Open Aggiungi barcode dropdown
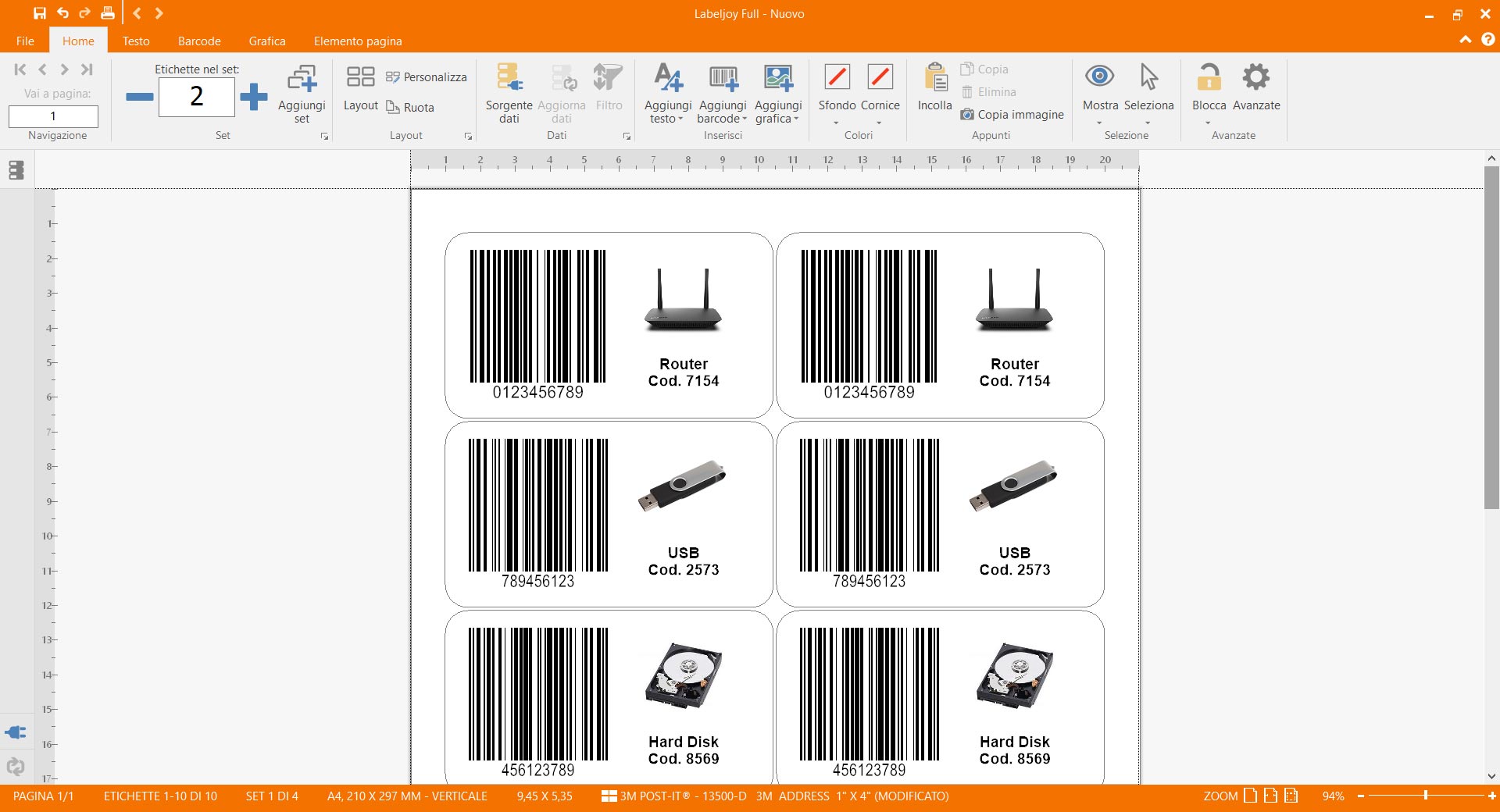 click(723, 93)
